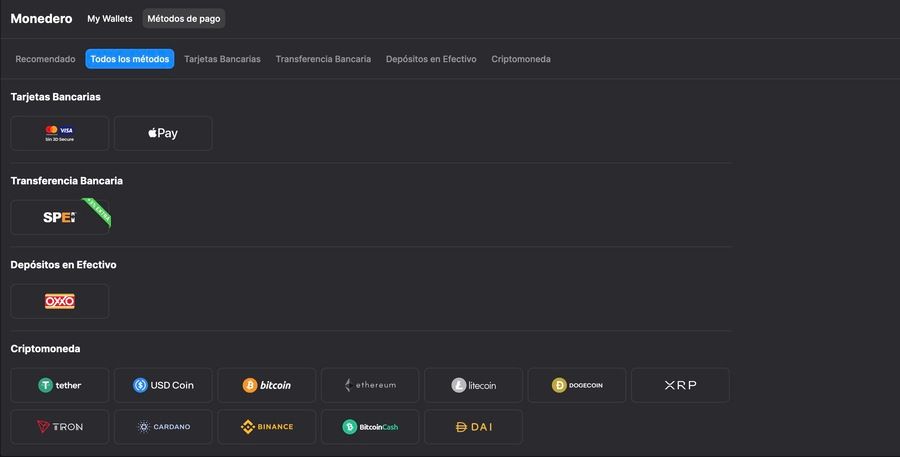Select the Mastercard Visa card payment method

click(60, 133)
